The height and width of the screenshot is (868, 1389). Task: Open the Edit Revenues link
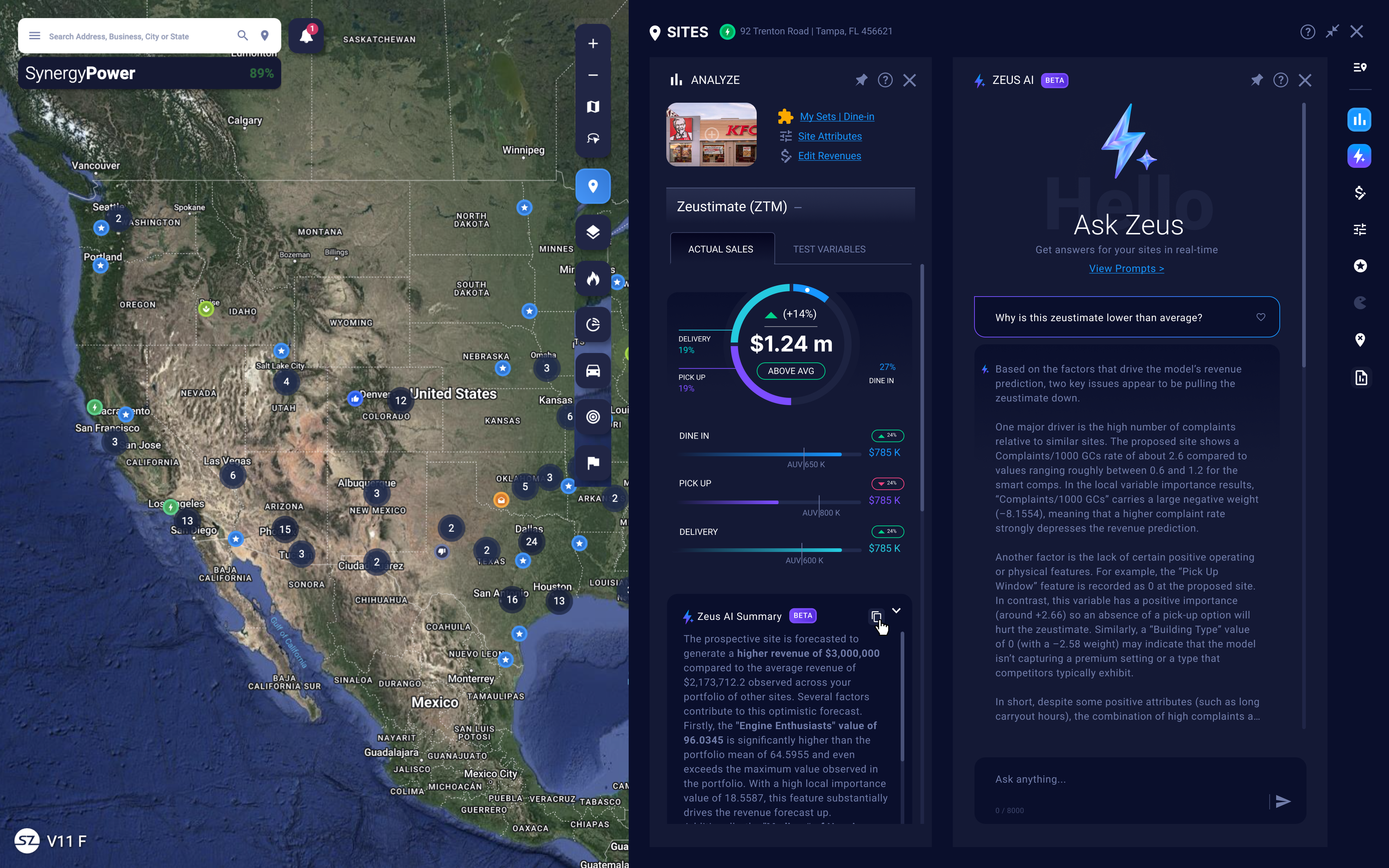pyautogui.click(x=829, y=156)
